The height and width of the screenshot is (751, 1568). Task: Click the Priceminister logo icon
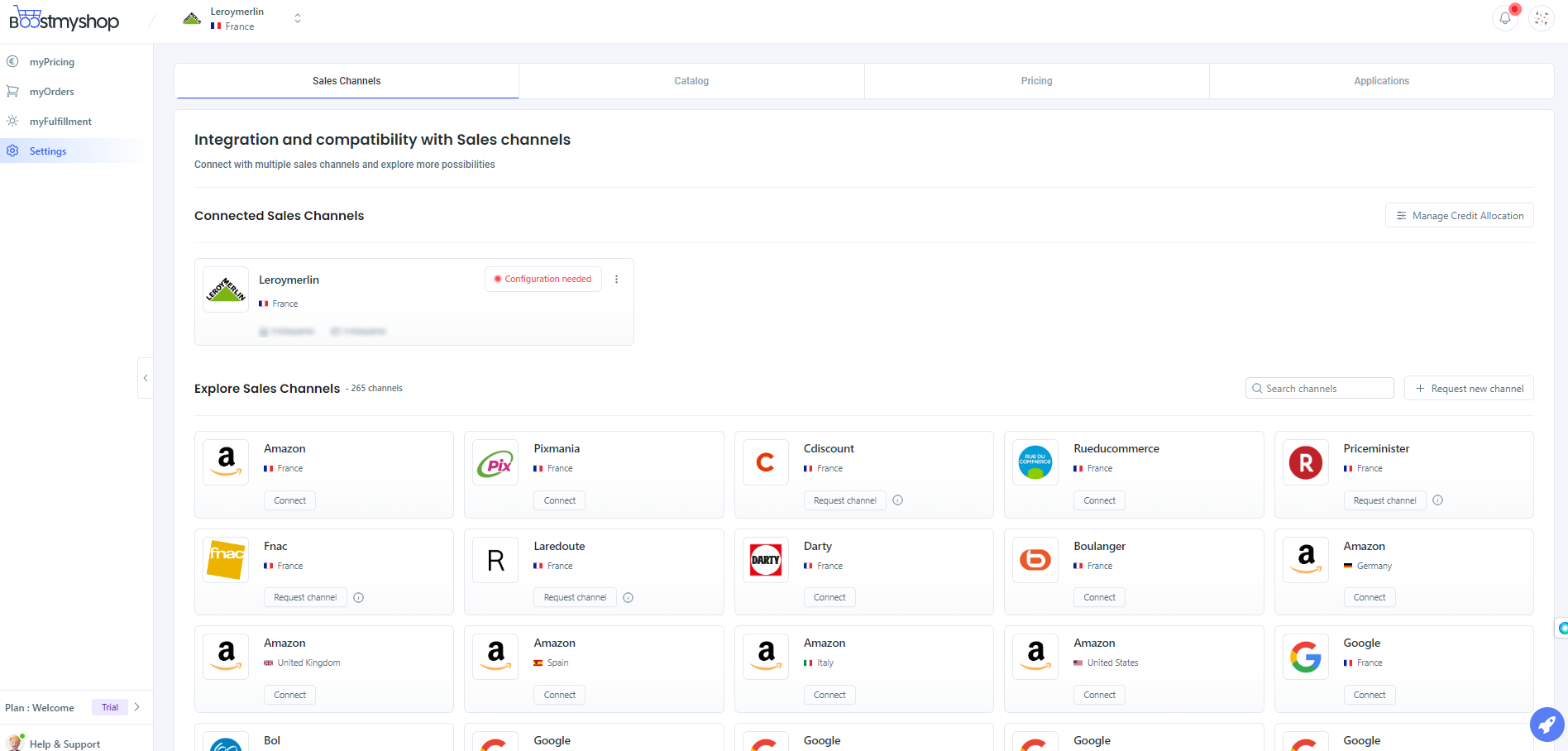pos(1306,462)
